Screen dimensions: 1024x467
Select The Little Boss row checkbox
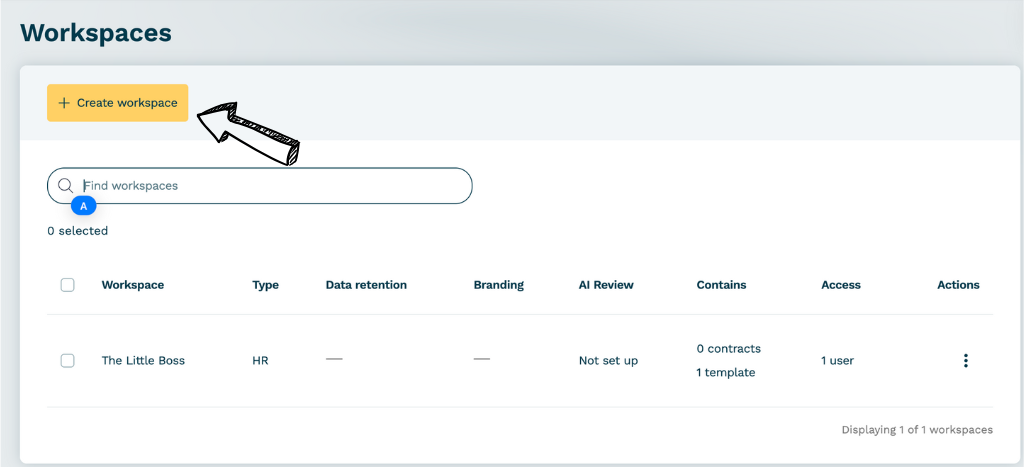coord(67,361)
